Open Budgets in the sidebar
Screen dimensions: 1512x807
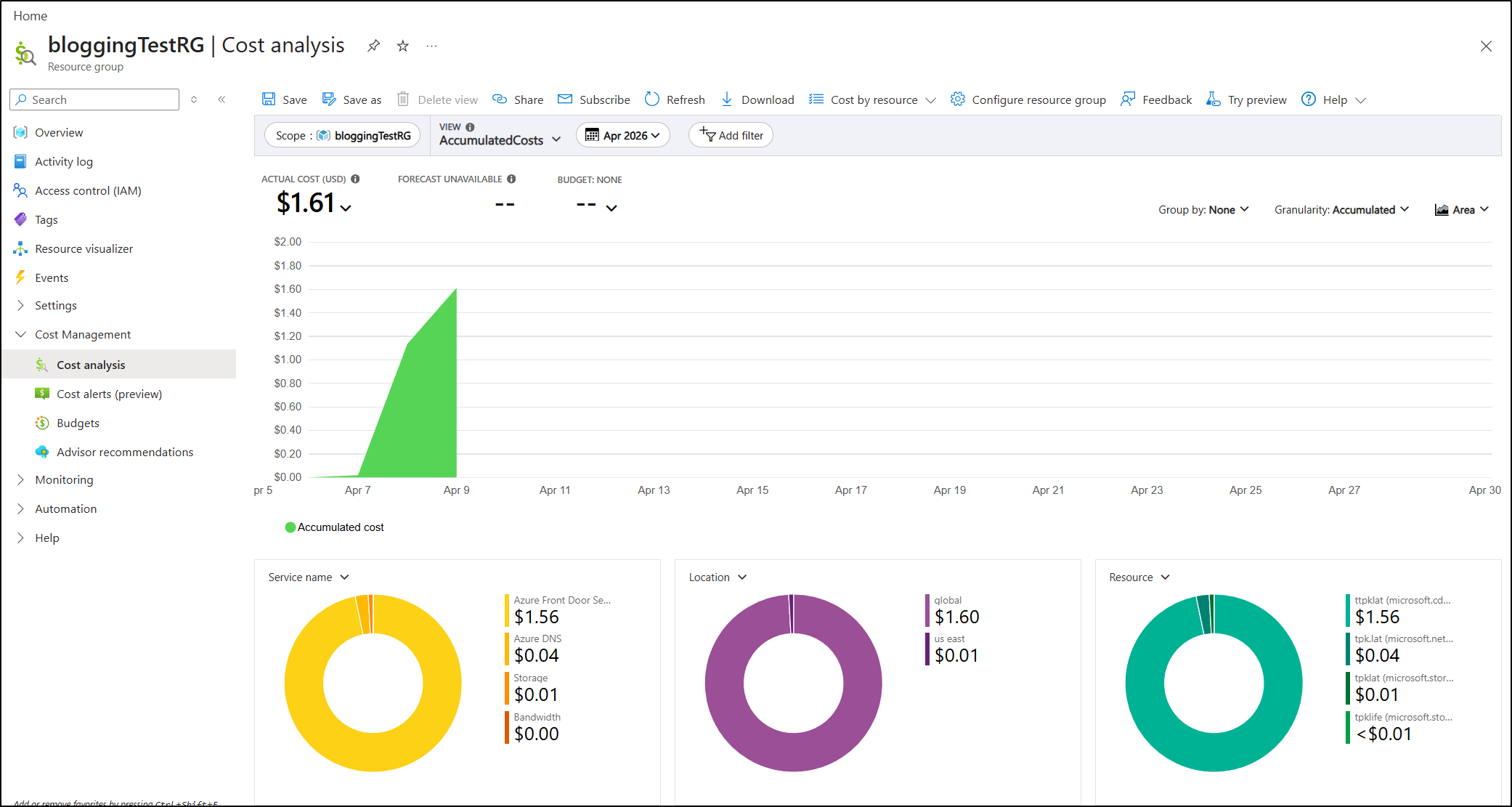78,423
